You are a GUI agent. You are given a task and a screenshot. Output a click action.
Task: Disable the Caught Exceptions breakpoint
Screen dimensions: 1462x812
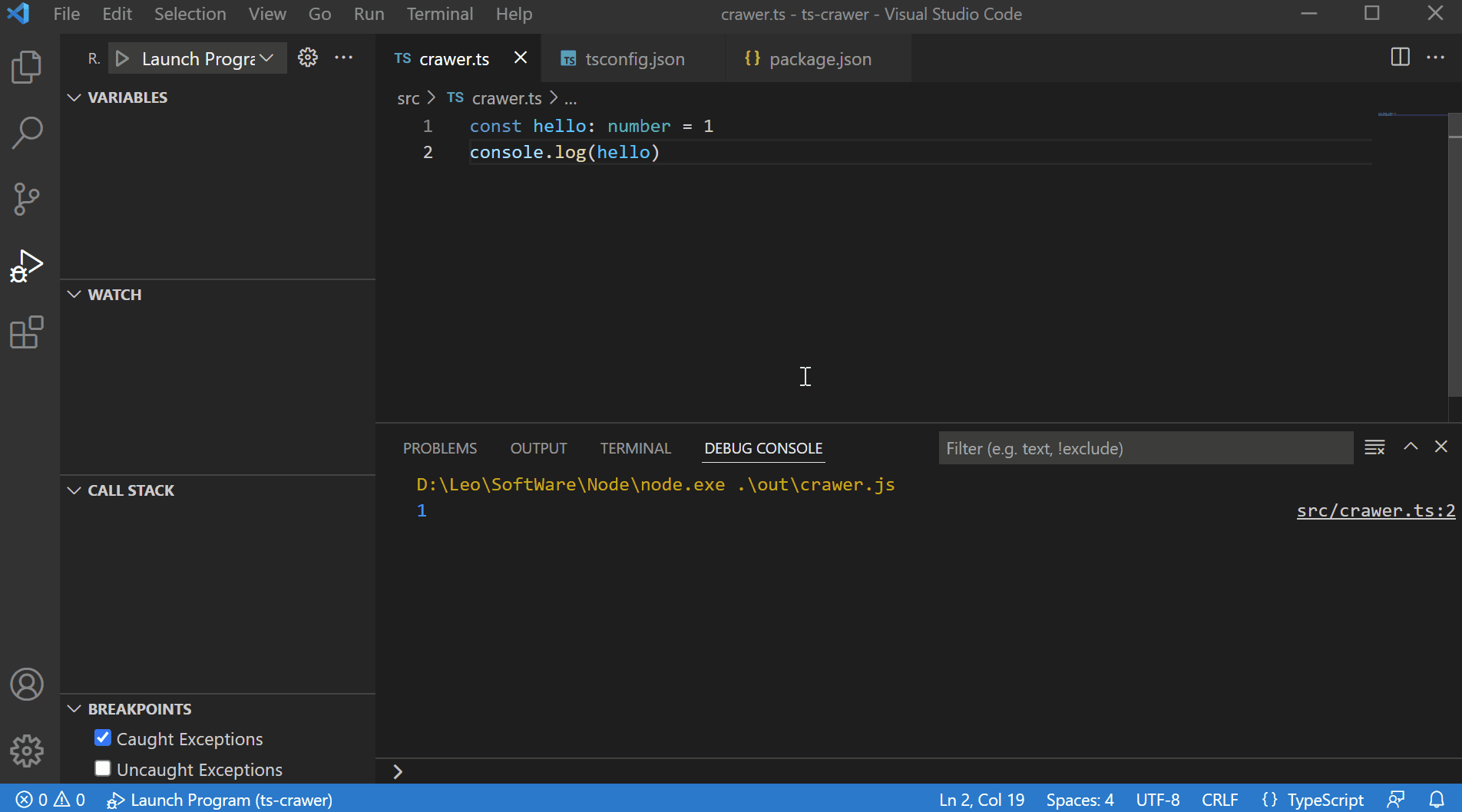(102, 738)
